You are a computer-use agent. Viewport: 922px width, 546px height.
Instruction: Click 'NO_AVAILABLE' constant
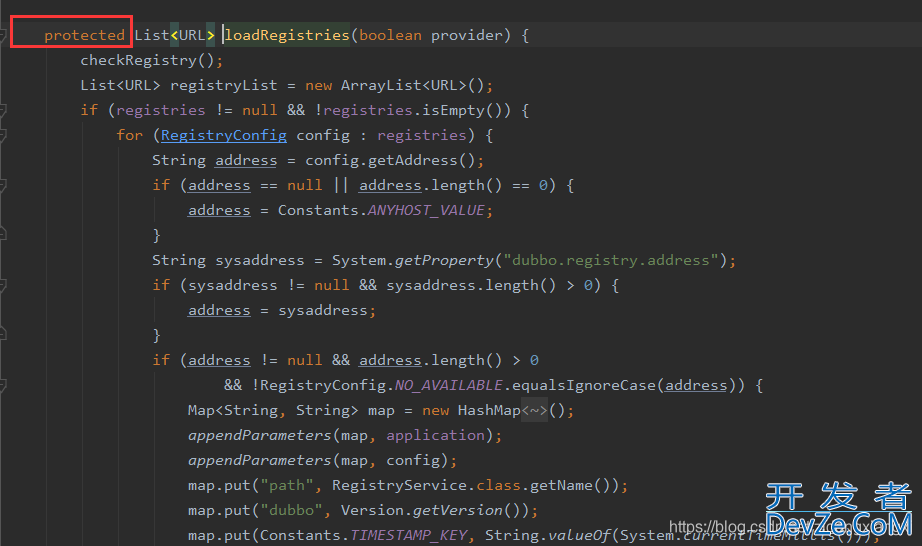pos(448,386)
